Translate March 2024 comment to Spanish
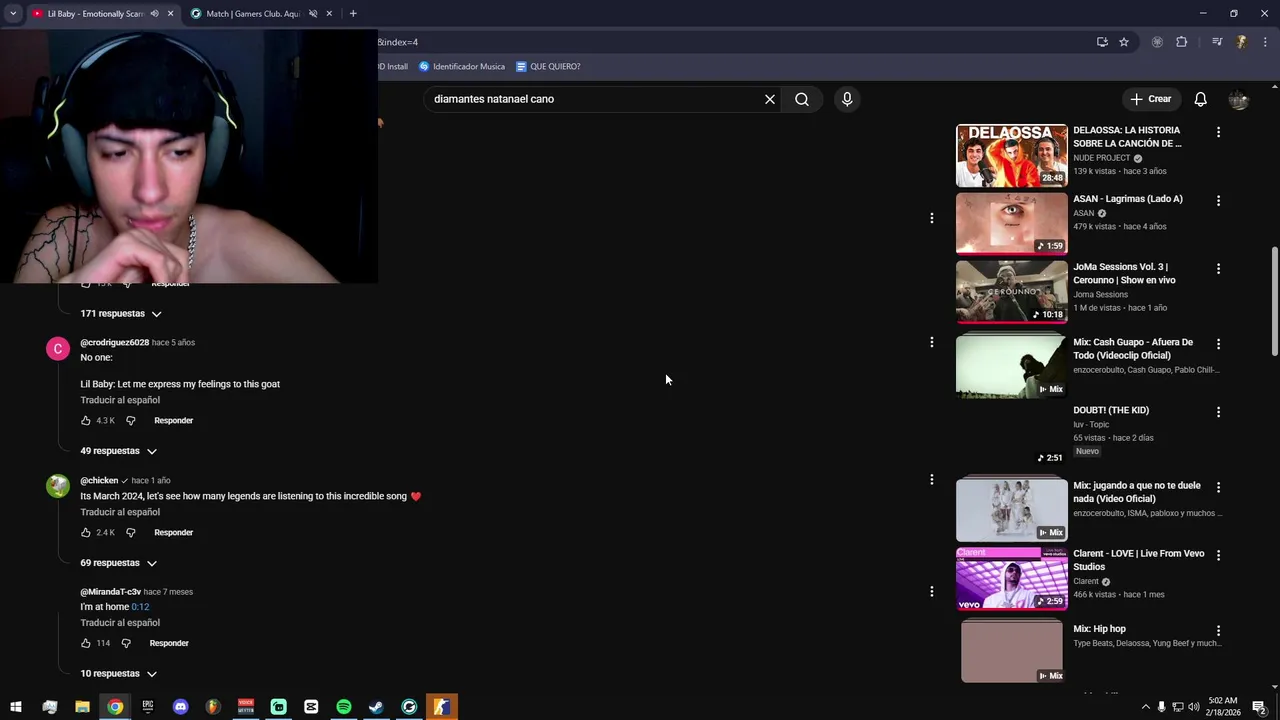1280x720 pixels. 120,512
